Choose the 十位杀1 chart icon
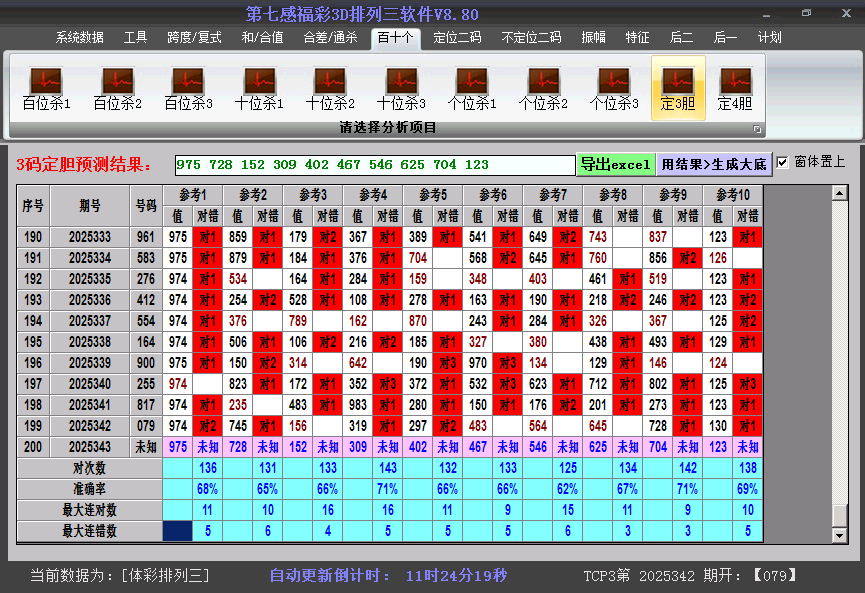The height and width of the screenshot is (593, 865). (x=259, y=88)
